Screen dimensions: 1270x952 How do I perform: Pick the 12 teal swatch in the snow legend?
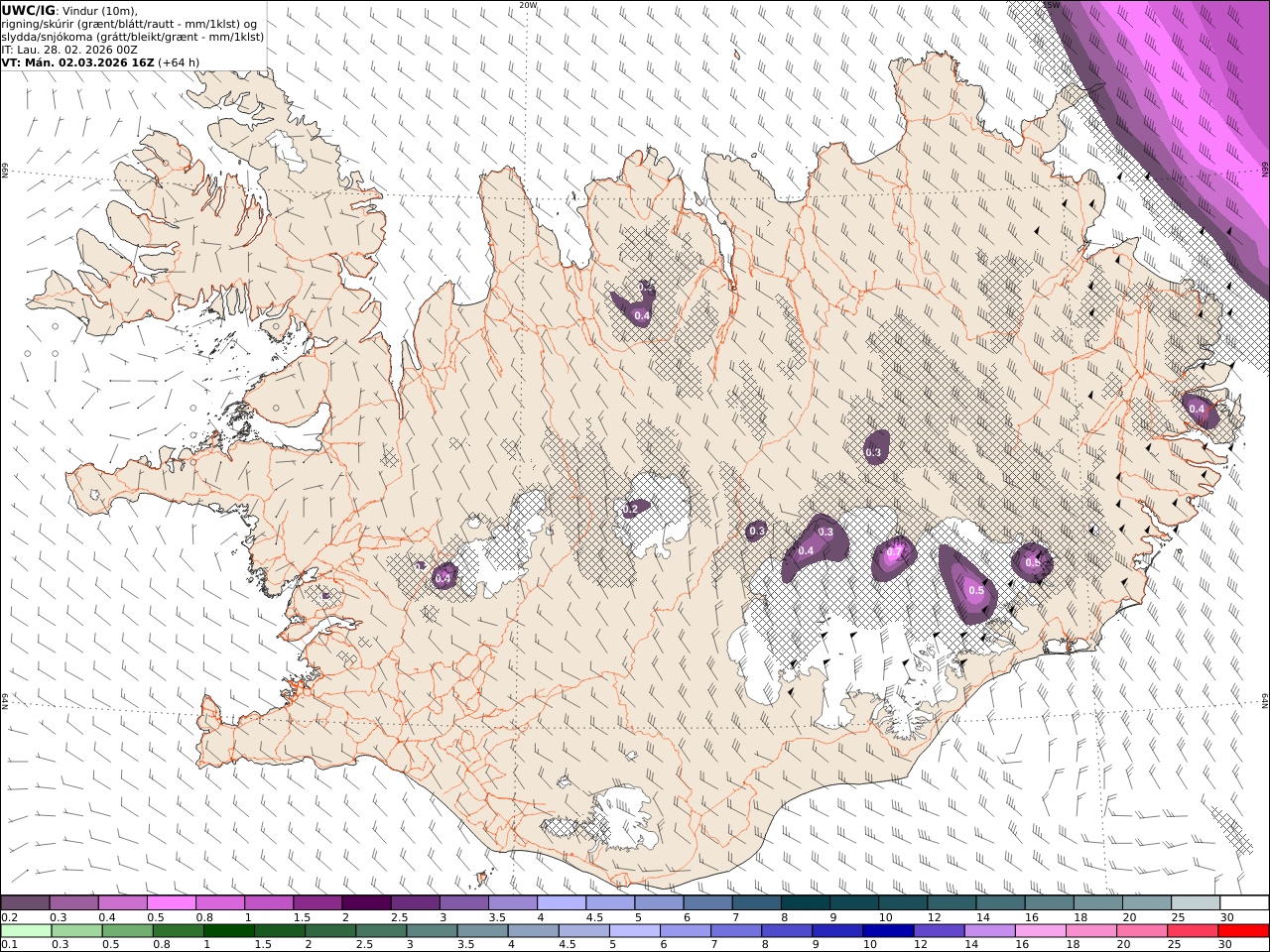pos(952,903)
